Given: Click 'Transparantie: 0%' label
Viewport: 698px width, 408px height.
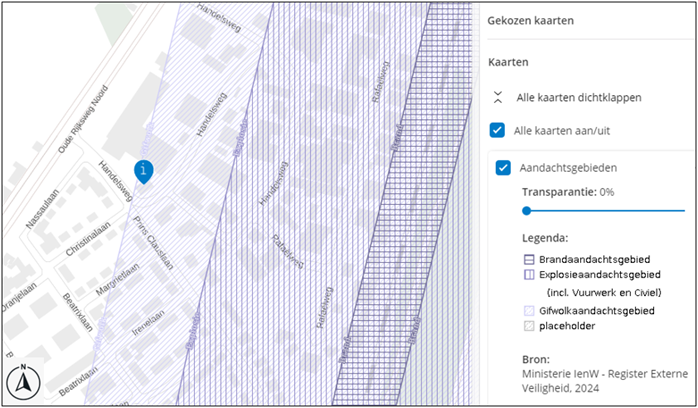Looking at the screenshot, I should coord(568,192).
